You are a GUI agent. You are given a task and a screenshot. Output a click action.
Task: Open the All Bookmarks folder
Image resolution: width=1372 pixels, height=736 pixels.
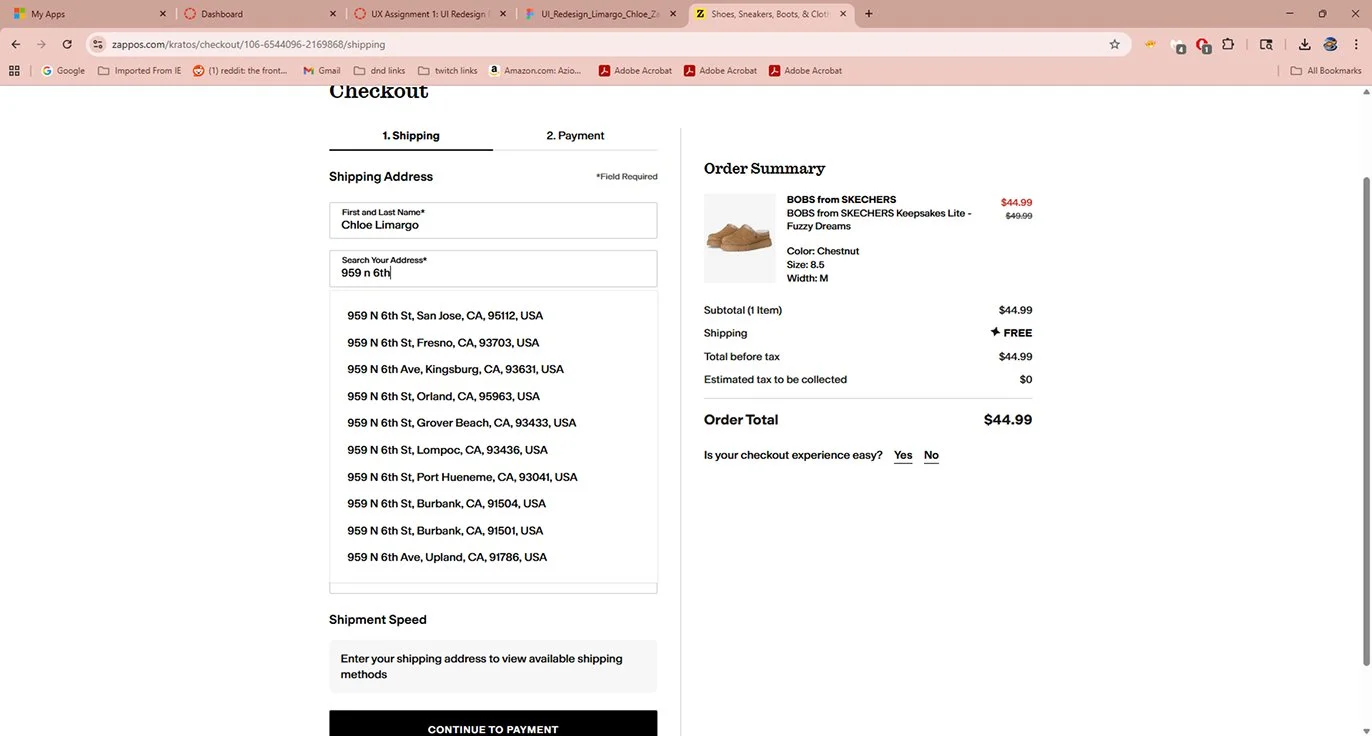(1326, 71)
